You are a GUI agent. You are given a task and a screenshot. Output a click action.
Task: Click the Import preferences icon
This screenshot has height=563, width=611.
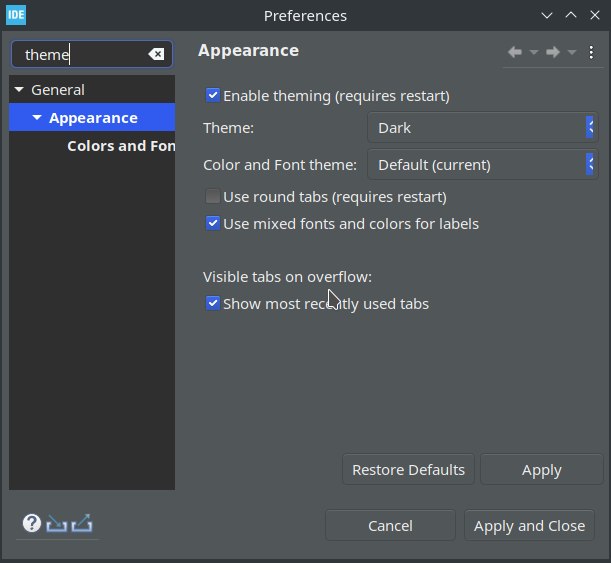(x=57, y=523)
